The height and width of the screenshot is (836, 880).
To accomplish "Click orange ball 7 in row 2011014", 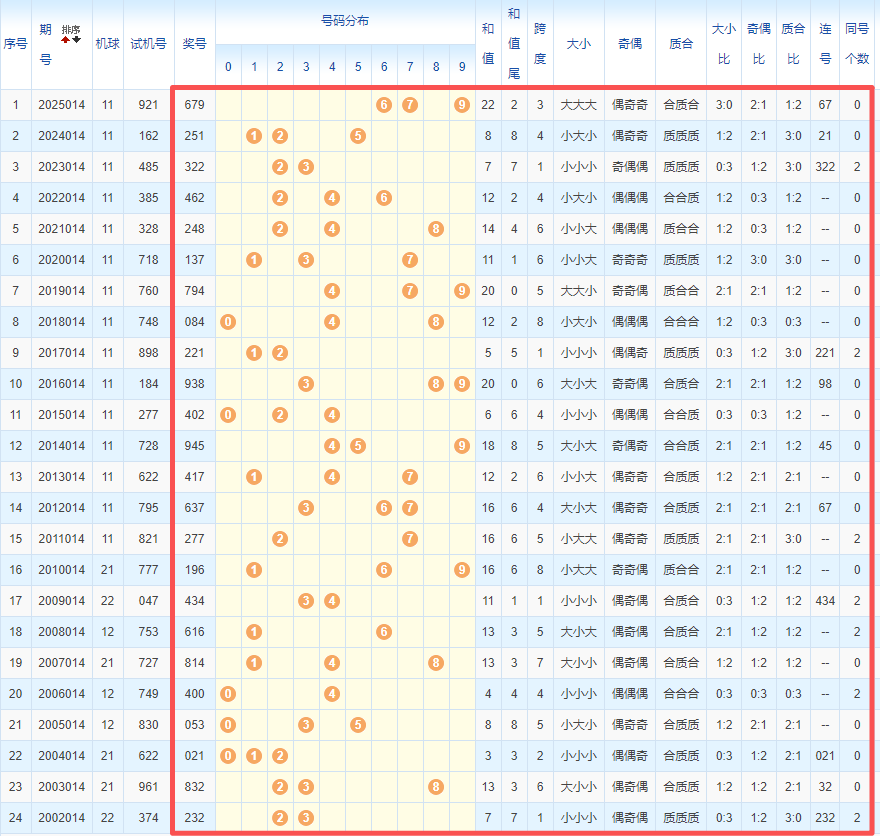I will (x=410, y=539).
